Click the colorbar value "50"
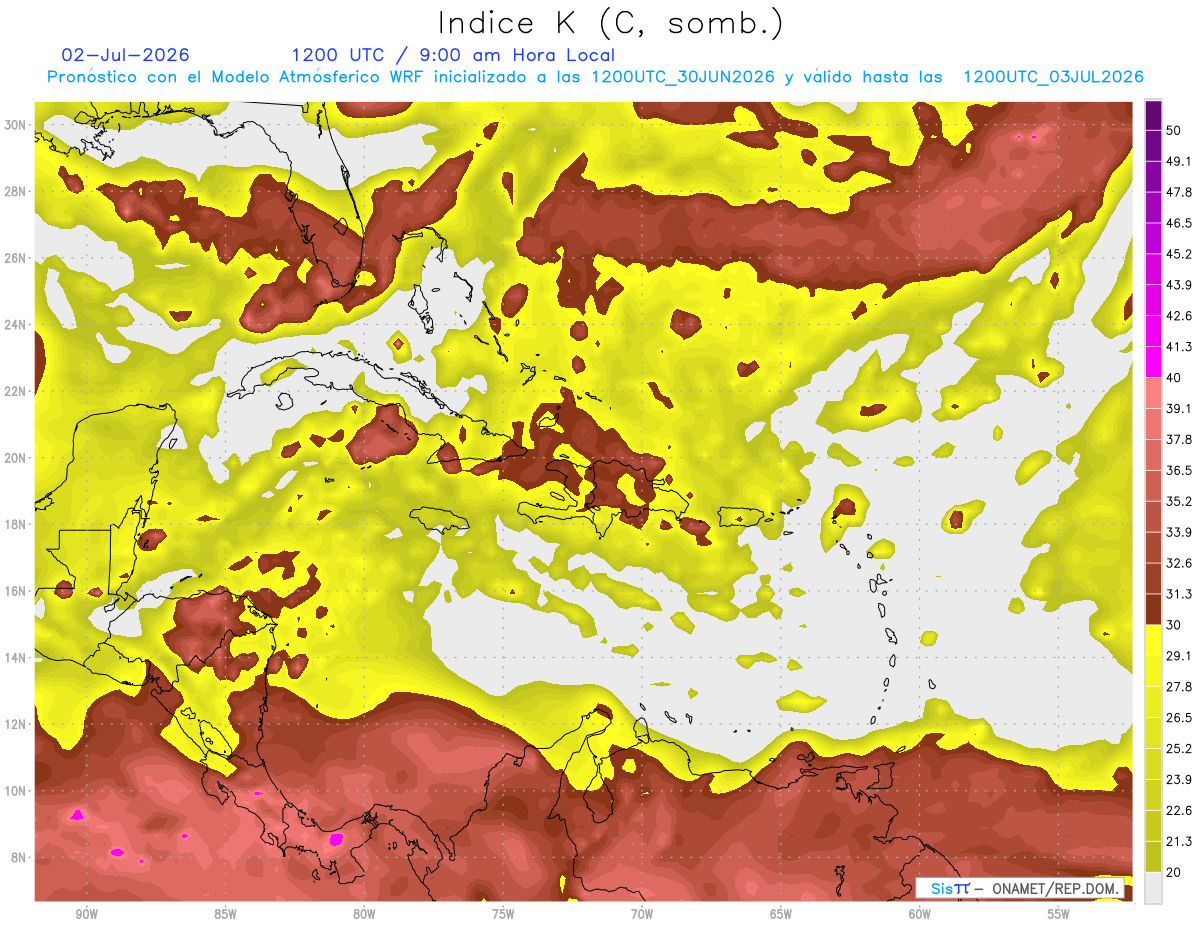 point(1175,130)
